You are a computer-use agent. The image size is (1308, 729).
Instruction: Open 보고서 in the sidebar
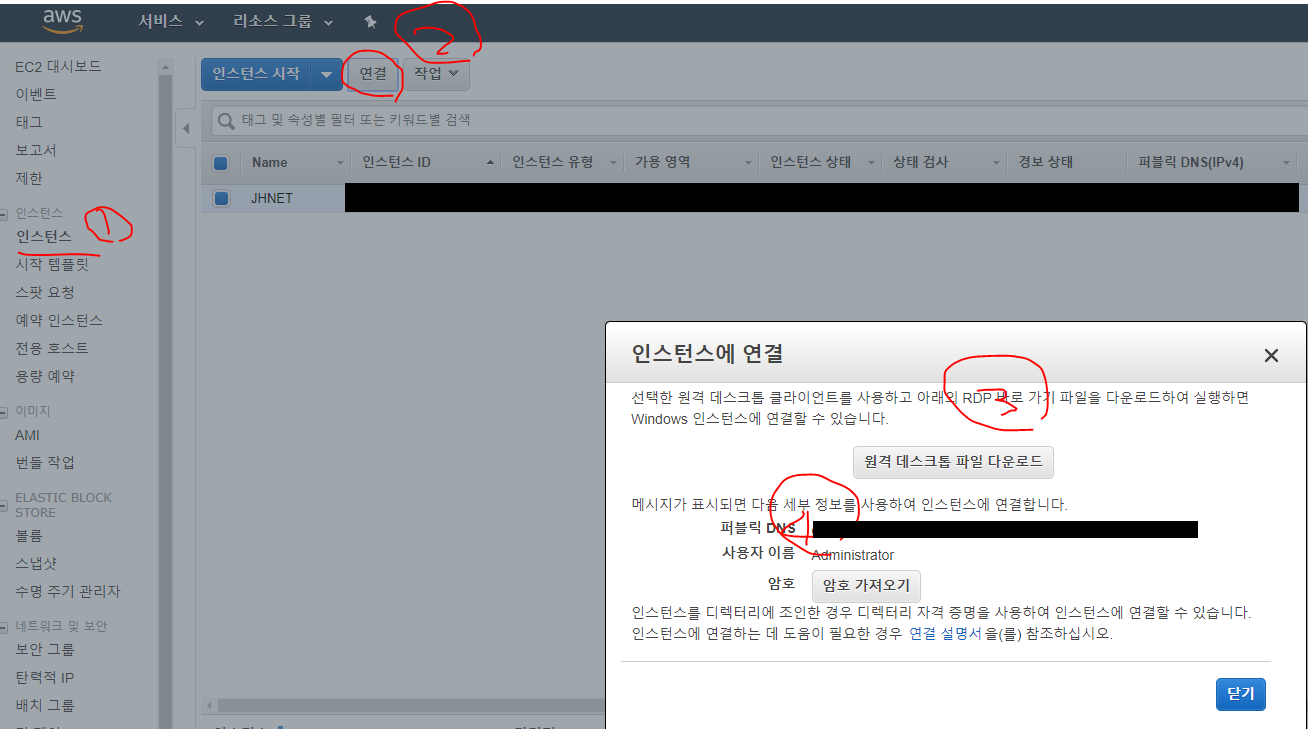pos(36,150)
